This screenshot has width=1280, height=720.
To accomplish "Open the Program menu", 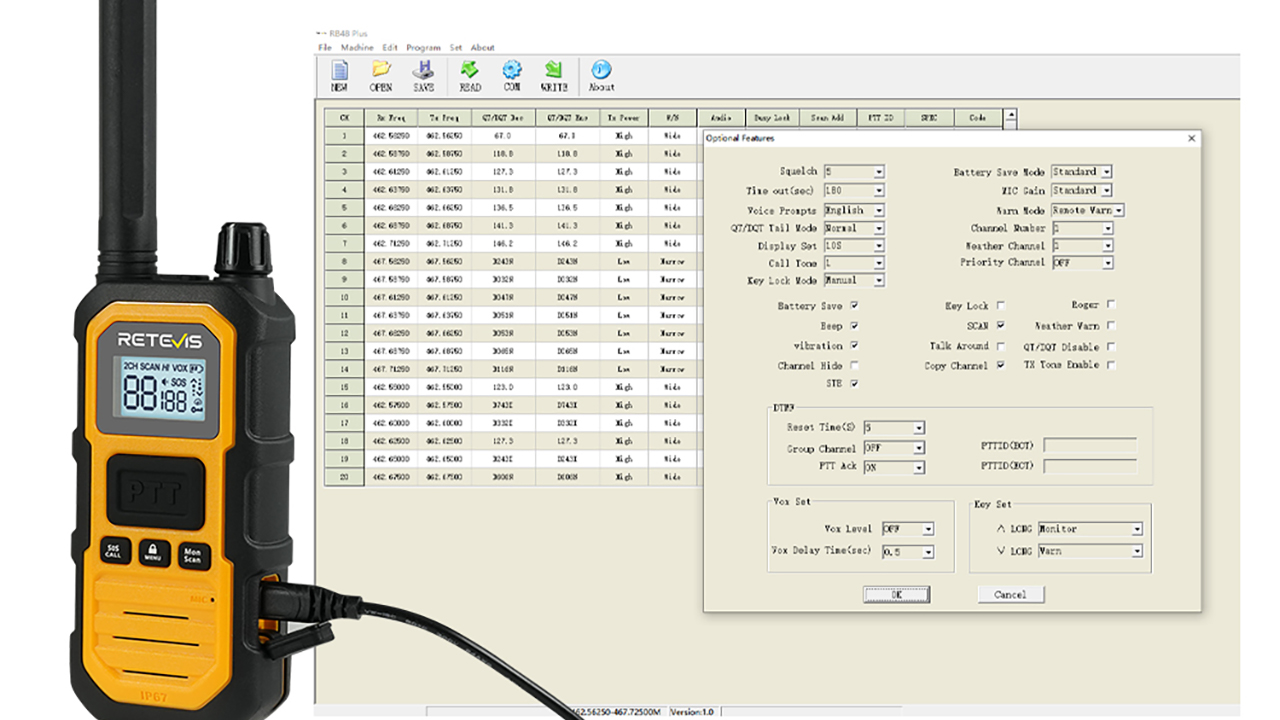I will click(x=424, y=47).
